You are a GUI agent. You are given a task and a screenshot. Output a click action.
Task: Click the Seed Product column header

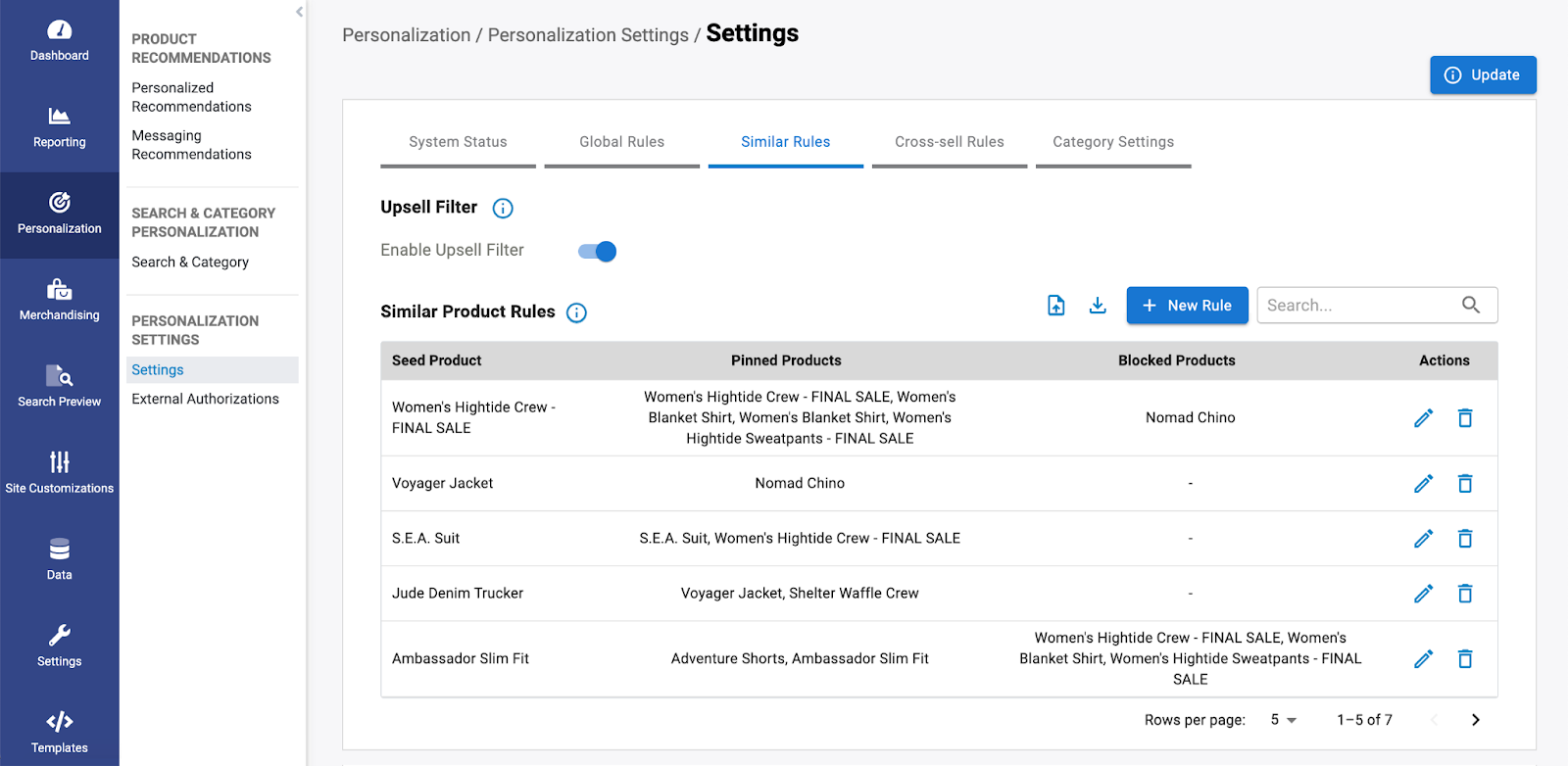point(437,360)
